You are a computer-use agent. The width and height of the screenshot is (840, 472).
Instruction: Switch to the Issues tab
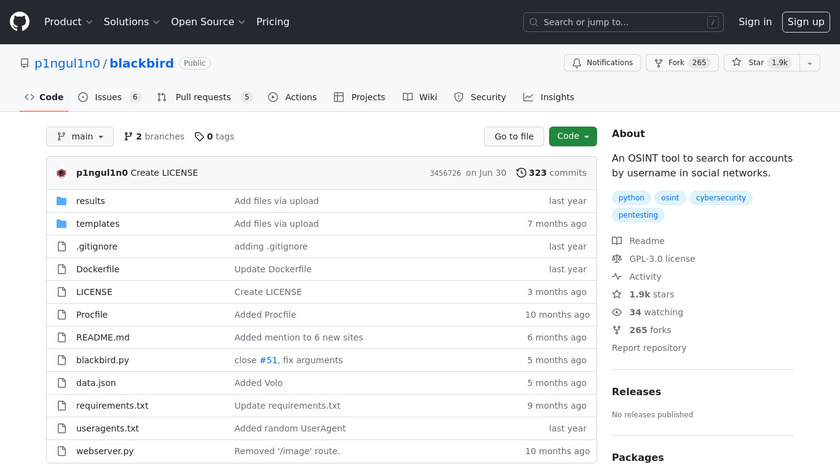(109, 97)
